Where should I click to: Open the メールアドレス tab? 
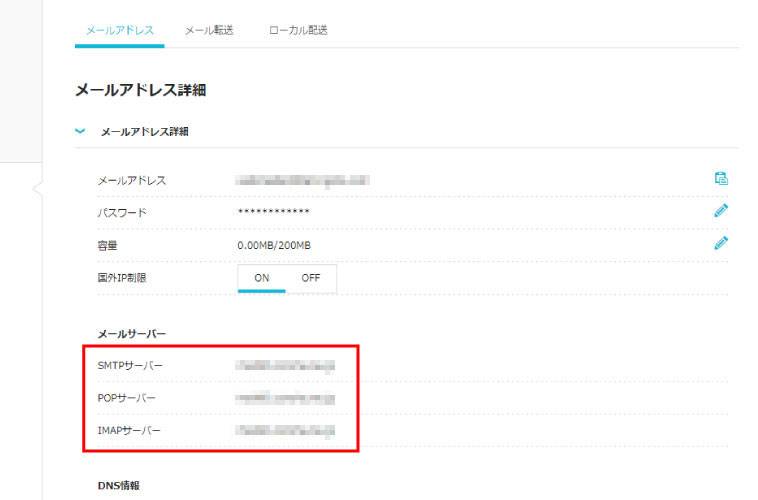point(119,30)
